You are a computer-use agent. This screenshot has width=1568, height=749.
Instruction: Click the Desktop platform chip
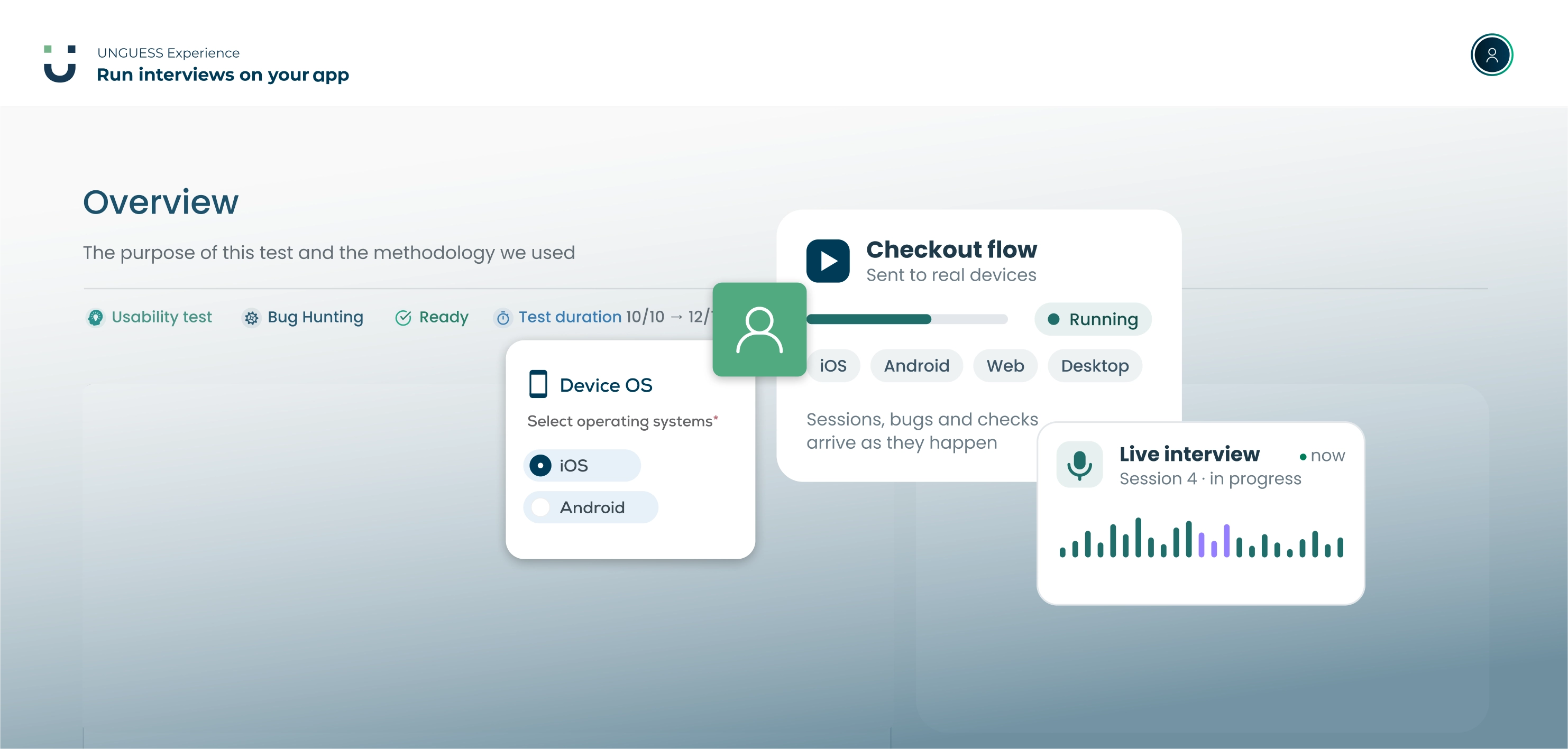[x=1095, y=366]
